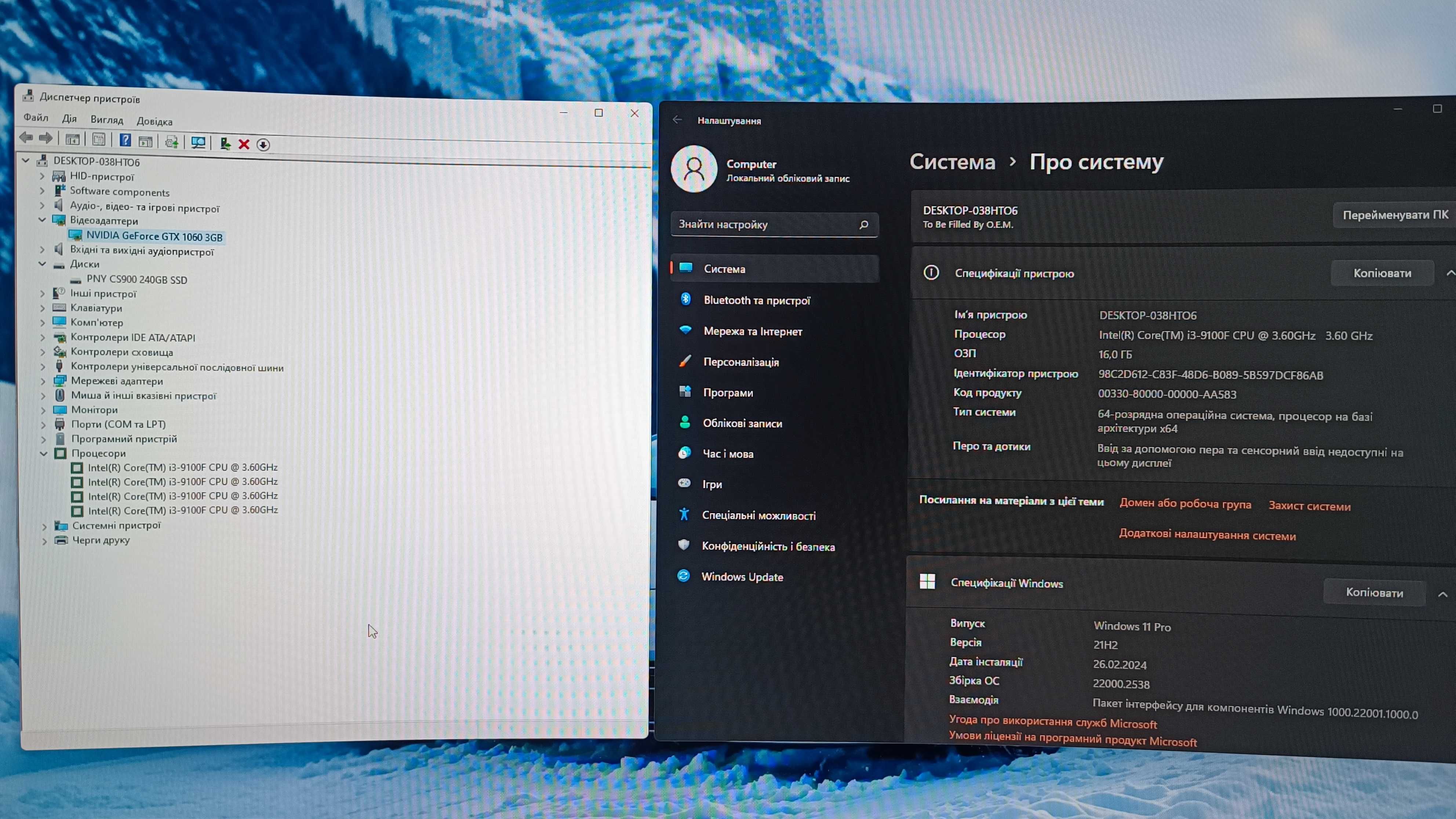Click the 16,0 ГБ RAM value
The width and height of the screenshot is (1456, 819).
coord(1115,354)
